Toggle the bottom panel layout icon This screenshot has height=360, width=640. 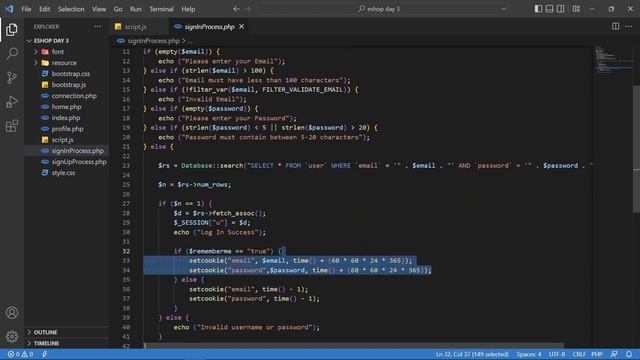549,9
